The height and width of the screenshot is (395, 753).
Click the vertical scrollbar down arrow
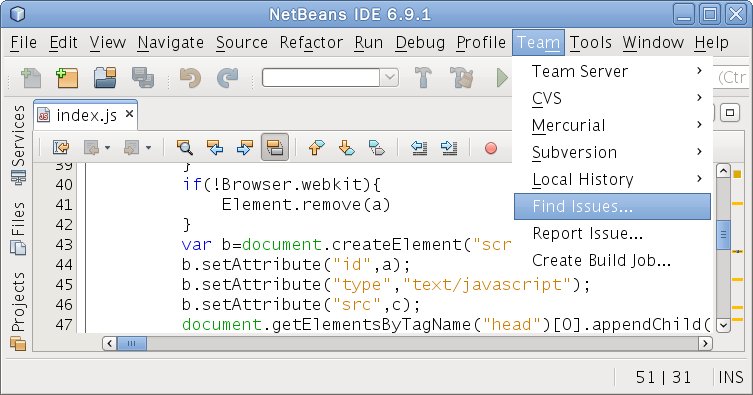coord(723,325)
